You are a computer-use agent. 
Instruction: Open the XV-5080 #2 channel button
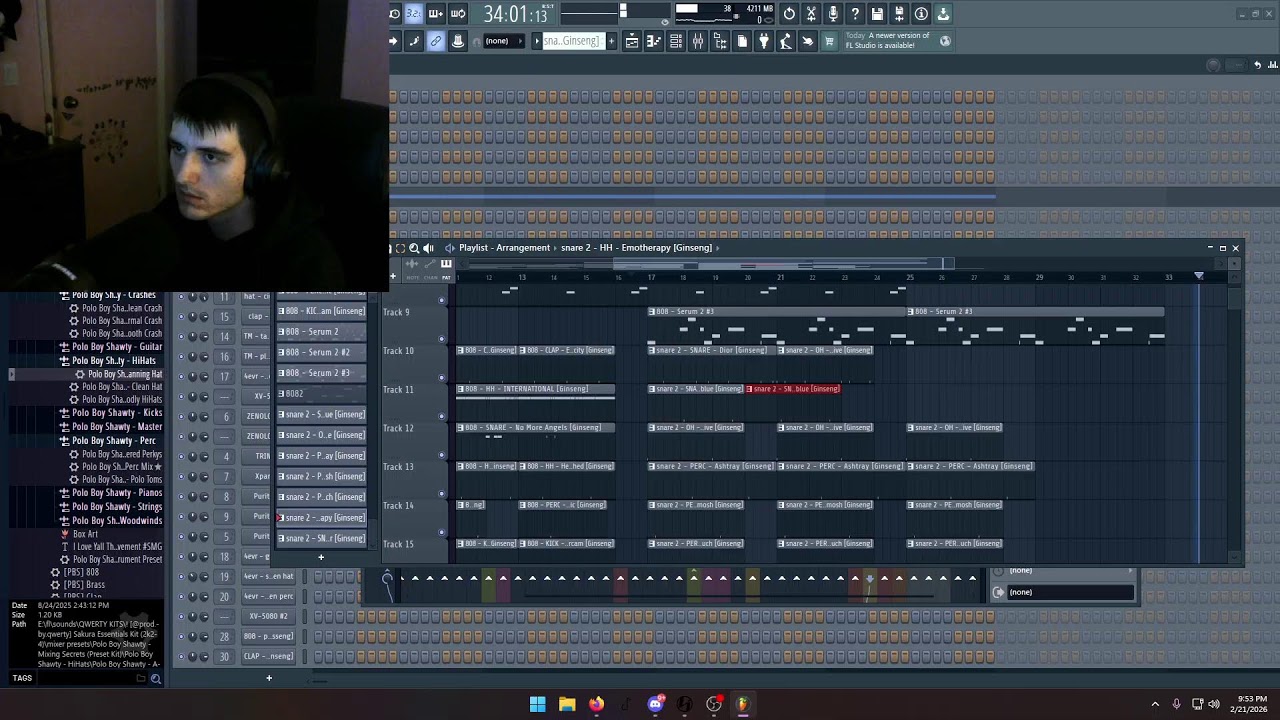point(268,617)
